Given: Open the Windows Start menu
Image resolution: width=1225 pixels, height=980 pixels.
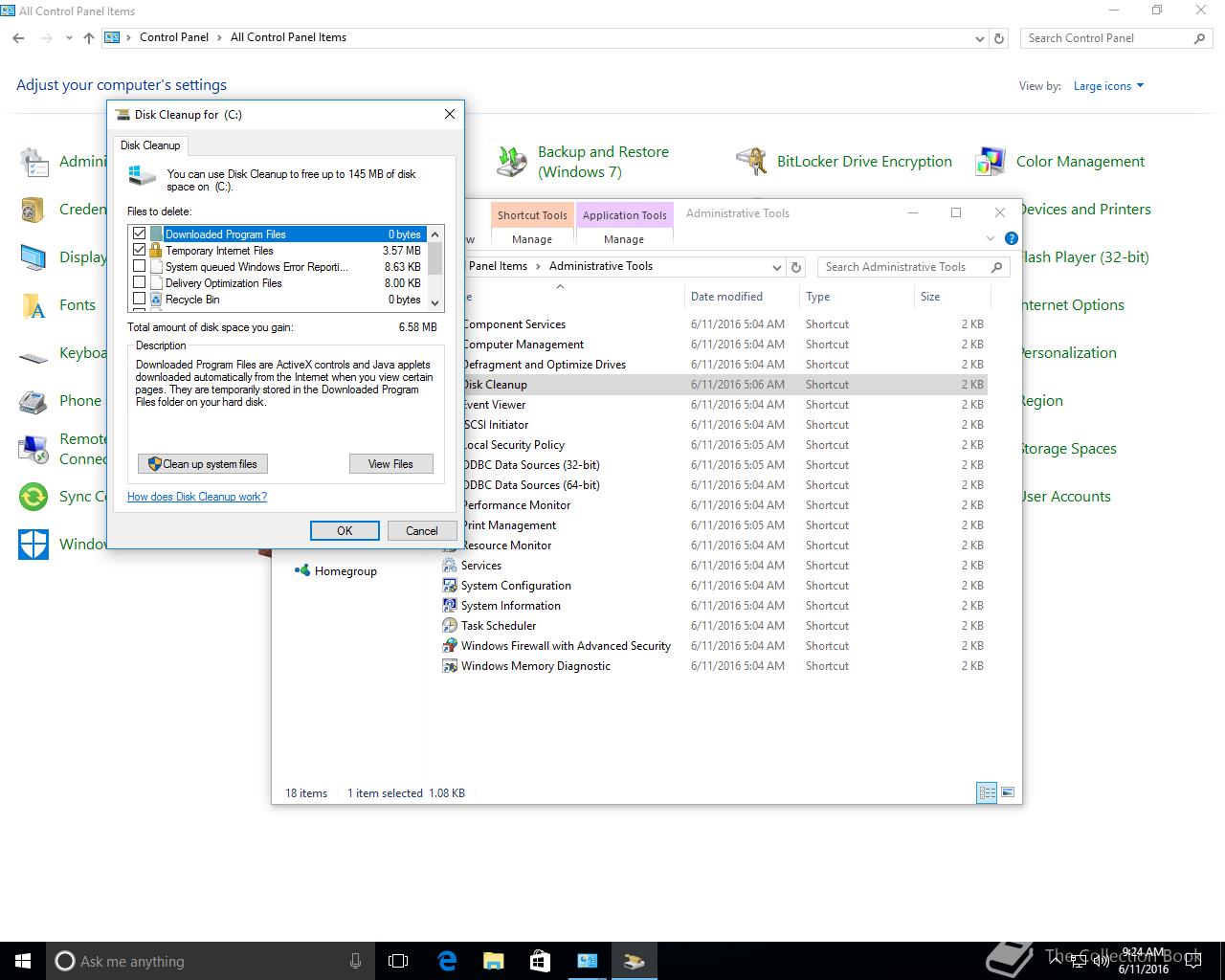Looking at the screenshot, I should (23, 961).
